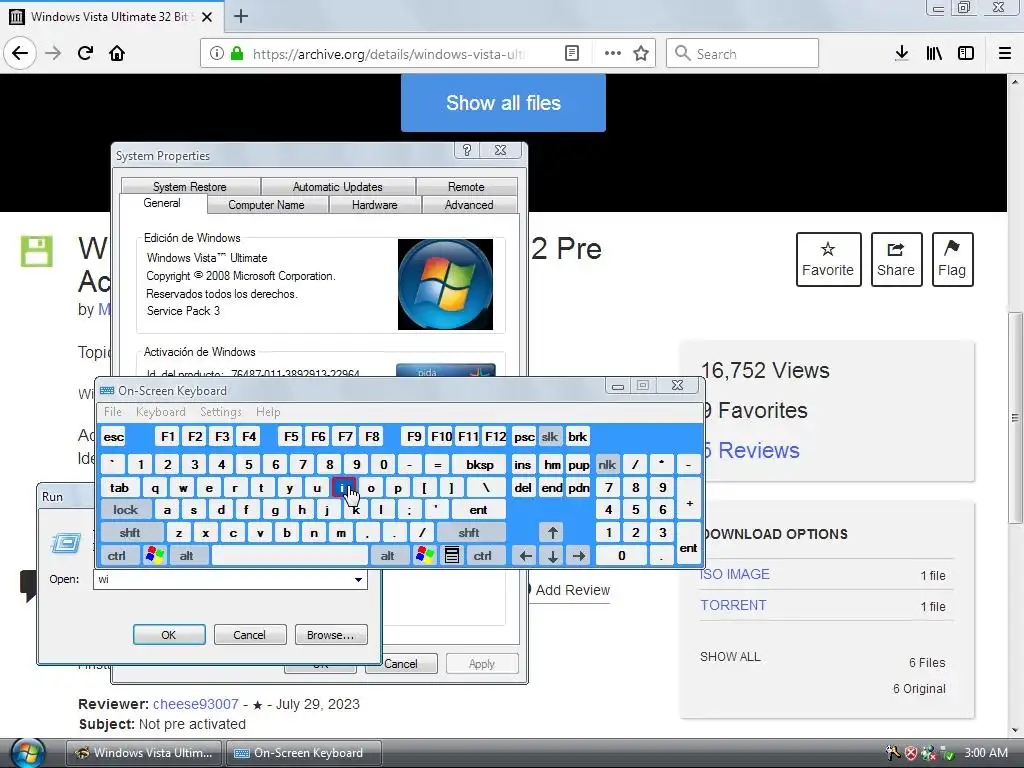This screenshot has width=1024, height=768.
Task: Click the Share button on archive page
Action: coord(896,259)
